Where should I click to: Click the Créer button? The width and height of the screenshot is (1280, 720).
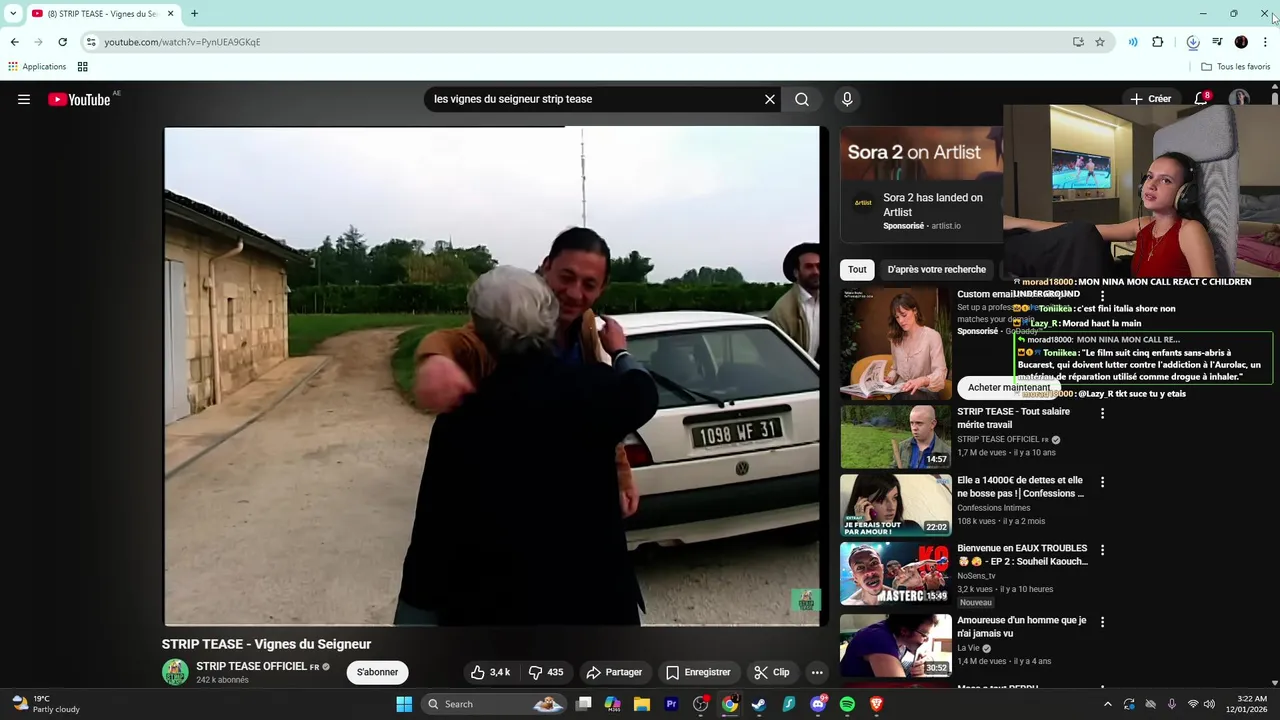1151,99
